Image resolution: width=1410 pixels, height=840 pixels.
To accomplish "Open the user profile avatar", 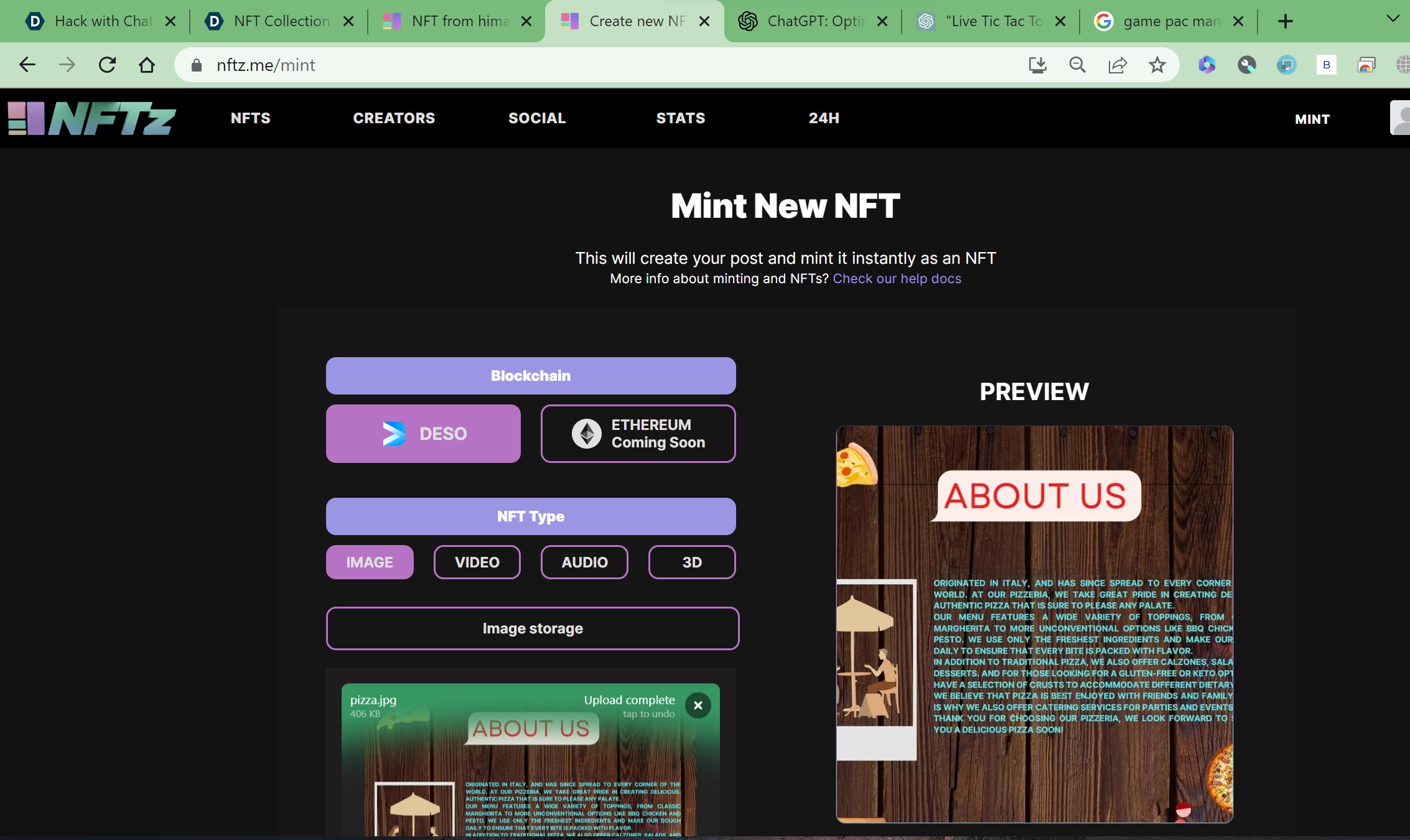I will [x=1400, y=118].
